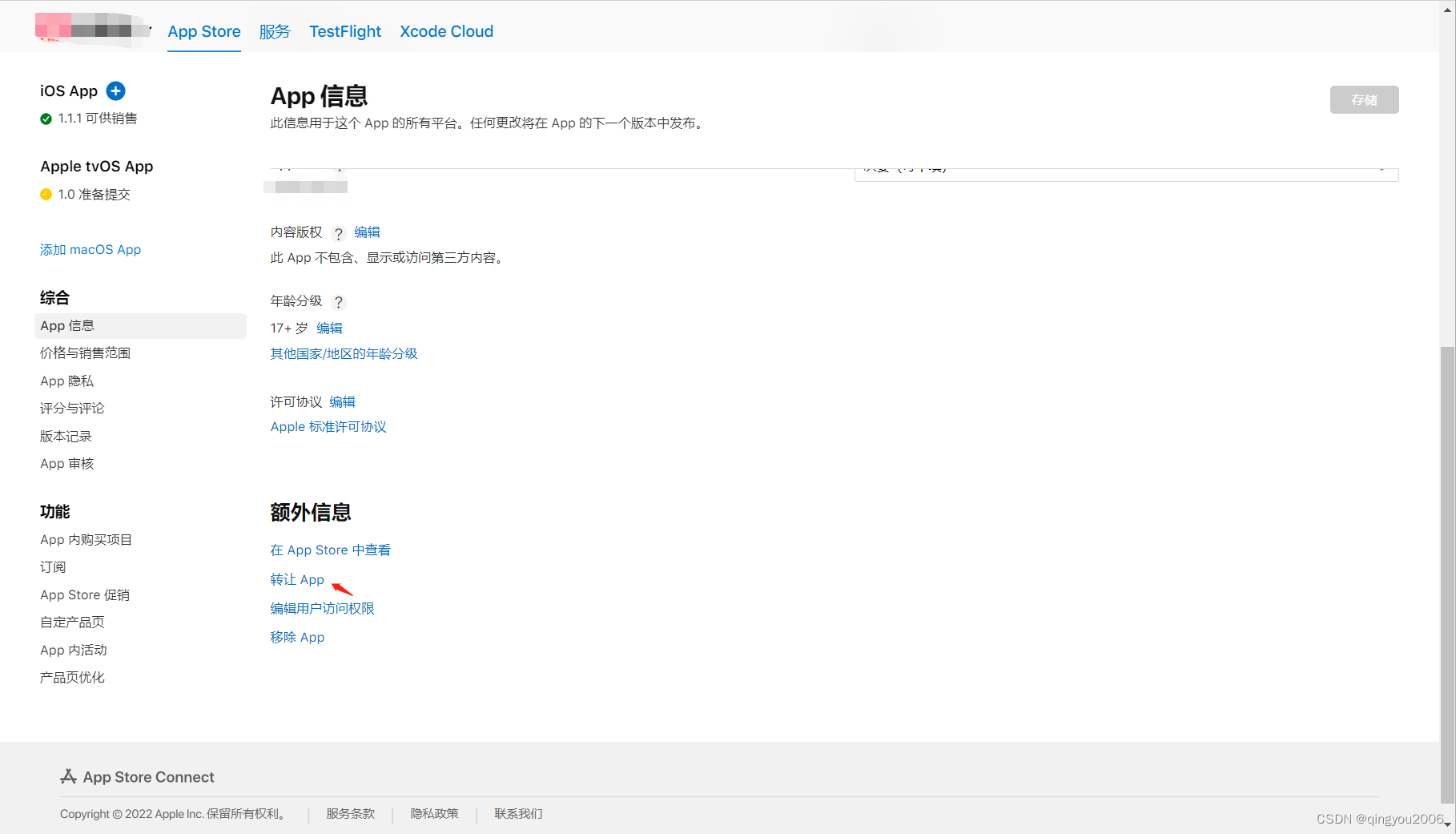Open 服务条款 footer link

[x=350, y=813]
